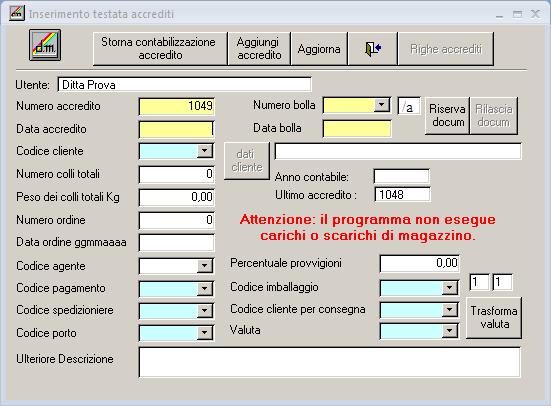Click the Ultimo accredito field showing 1048
Viewport: 551px width, 406px height.
(x=402, y=194)
